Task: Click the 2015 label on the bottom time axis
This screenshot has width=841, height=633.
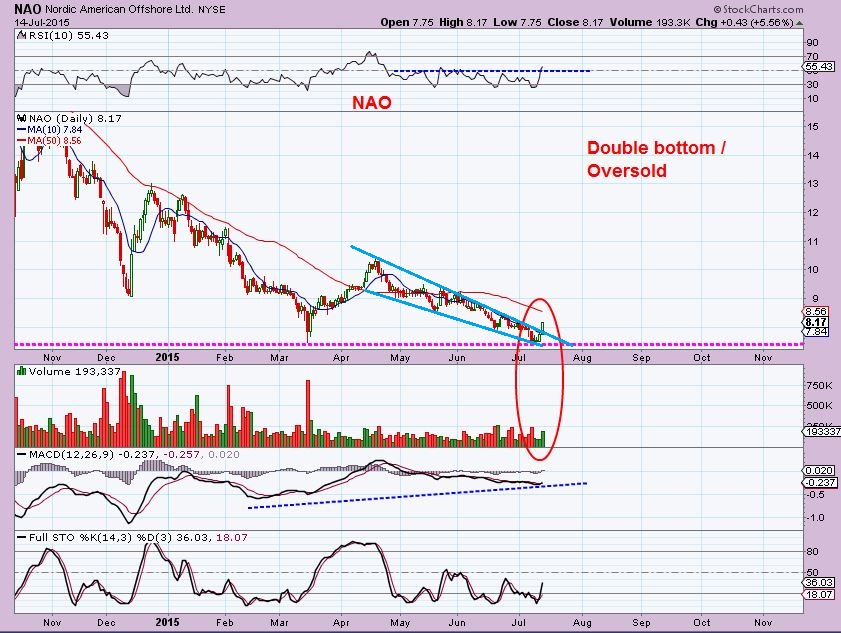Action: click(x=167, y=622)
